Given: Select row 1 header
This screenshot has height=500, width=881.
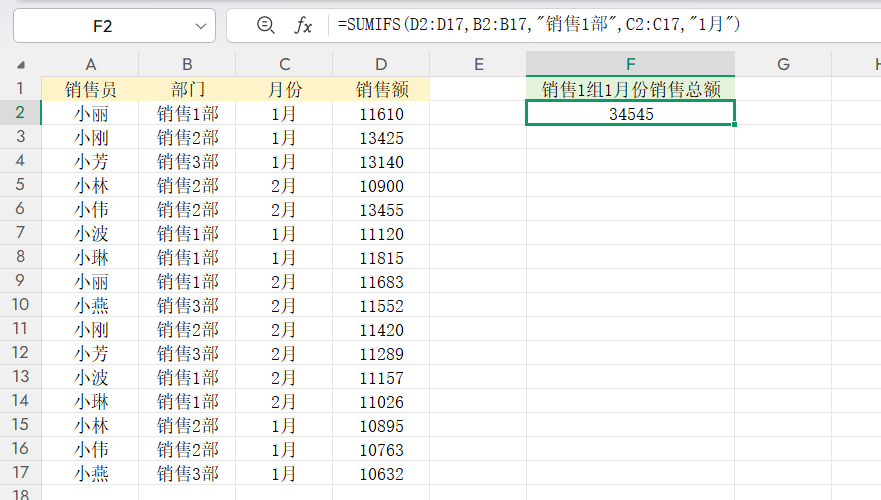Looking at the screenshot, I should tap(20, 89).
